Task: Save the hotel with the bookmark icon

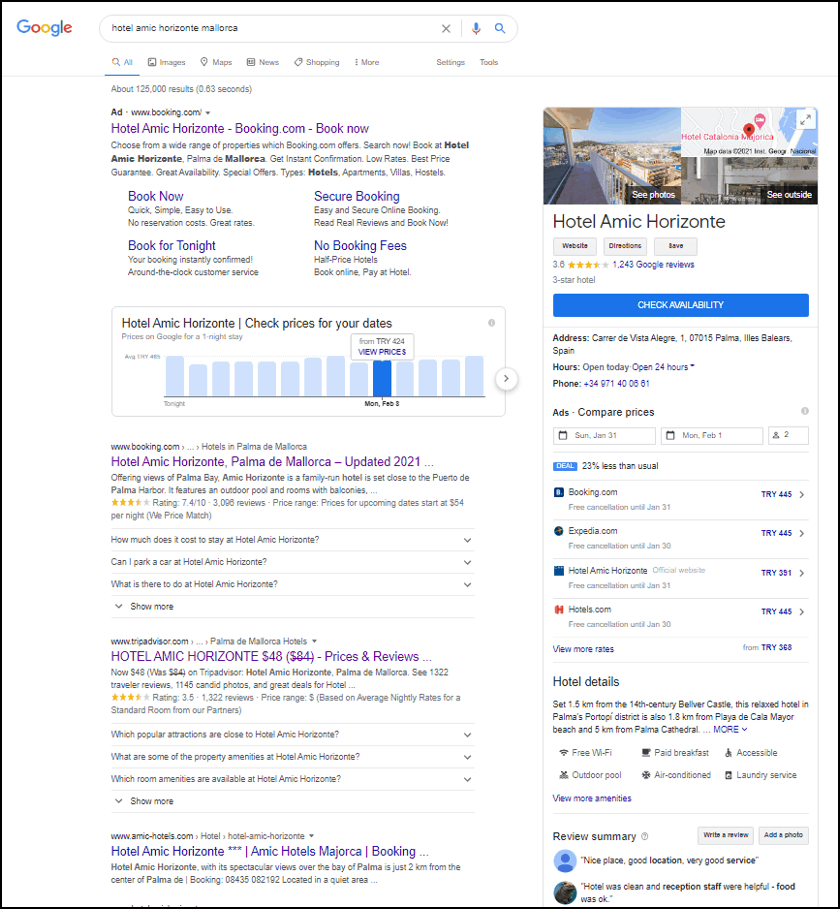Action: click(675, 246)
